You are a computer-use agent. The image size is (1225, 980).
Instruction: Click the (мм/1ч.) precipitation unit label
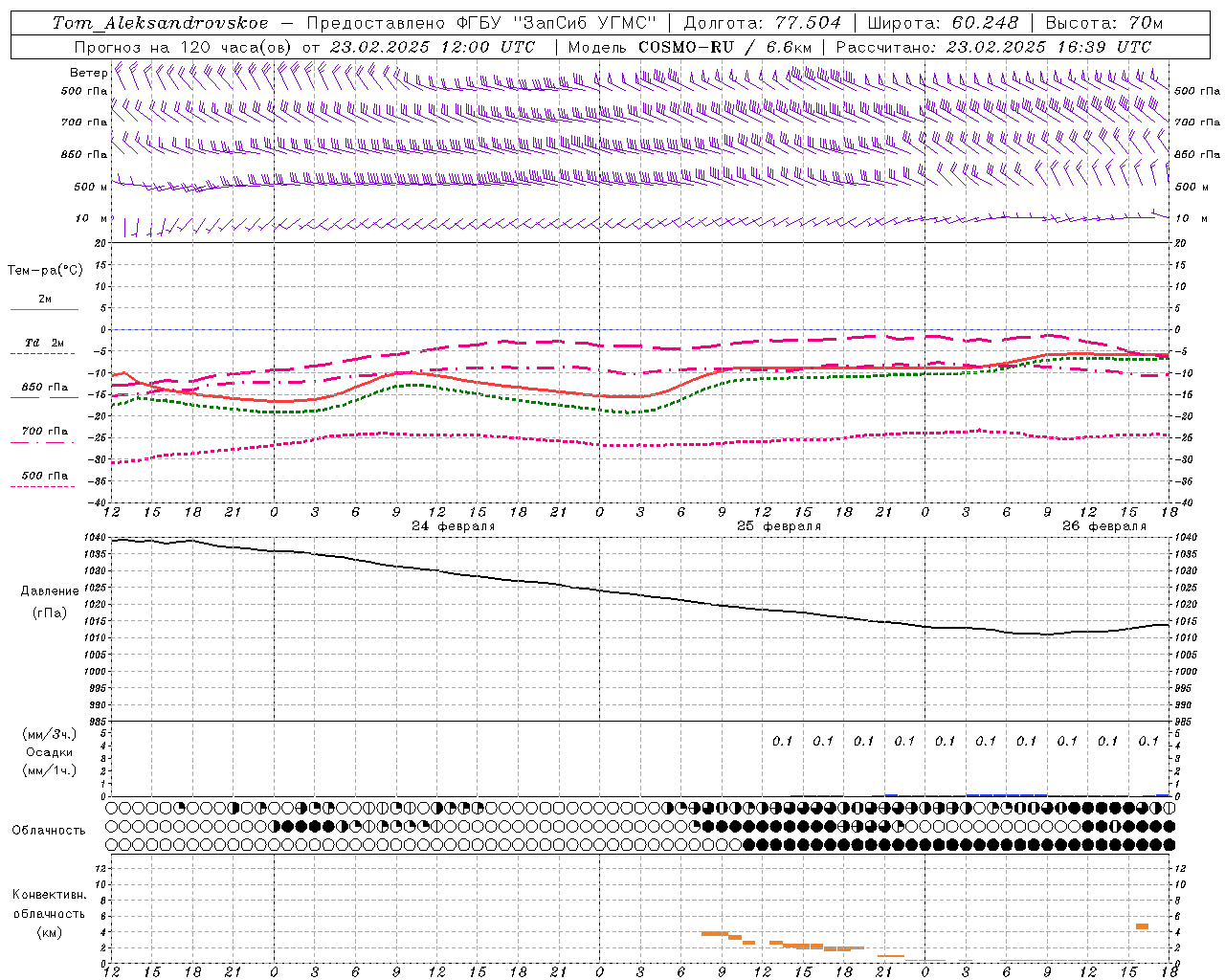click(x=50, y=770)
